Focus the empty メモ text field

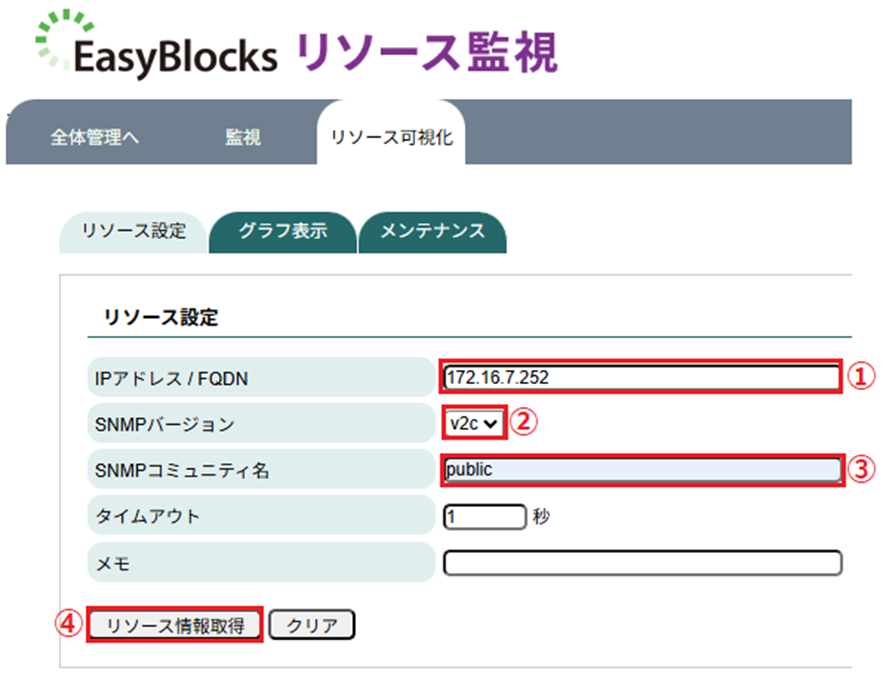click(x=641, y=563)
